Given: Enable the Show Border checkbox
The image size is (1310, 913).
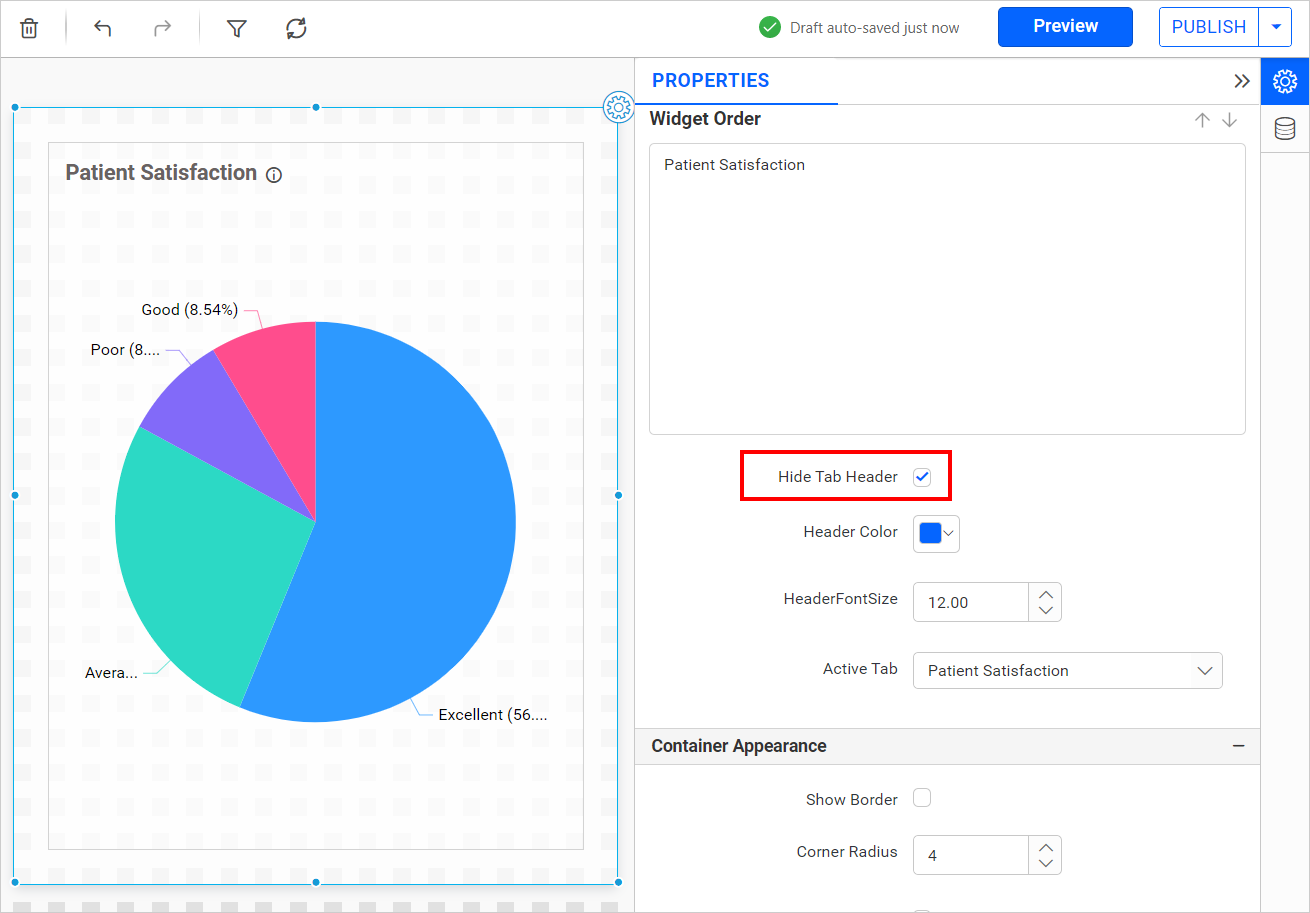Looking at the screenshot, I should [x=922, y=798].
